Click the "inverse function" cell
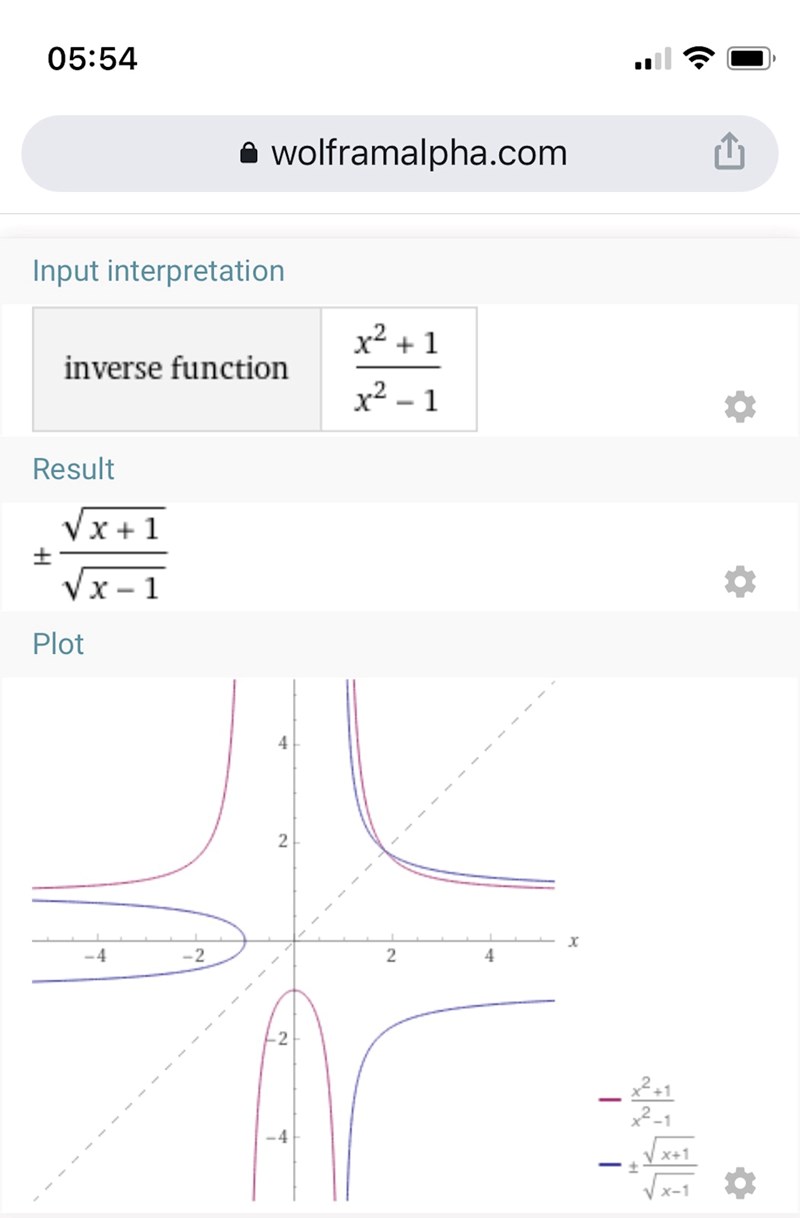The image size is (800, 1218). coord(176,369)
